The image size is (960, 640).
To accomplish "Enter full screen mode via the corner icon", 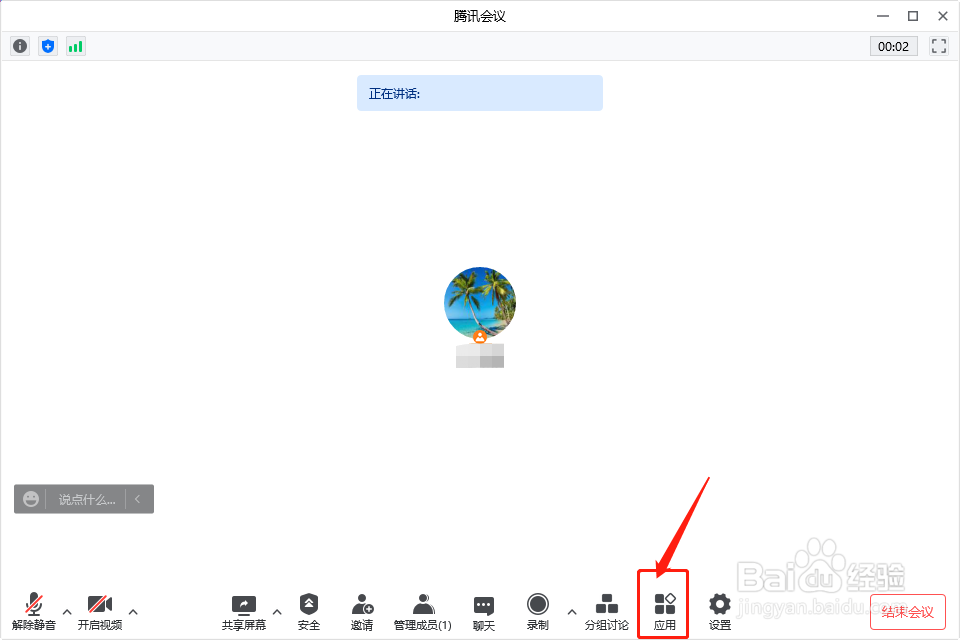I will [x=938, y=46].
